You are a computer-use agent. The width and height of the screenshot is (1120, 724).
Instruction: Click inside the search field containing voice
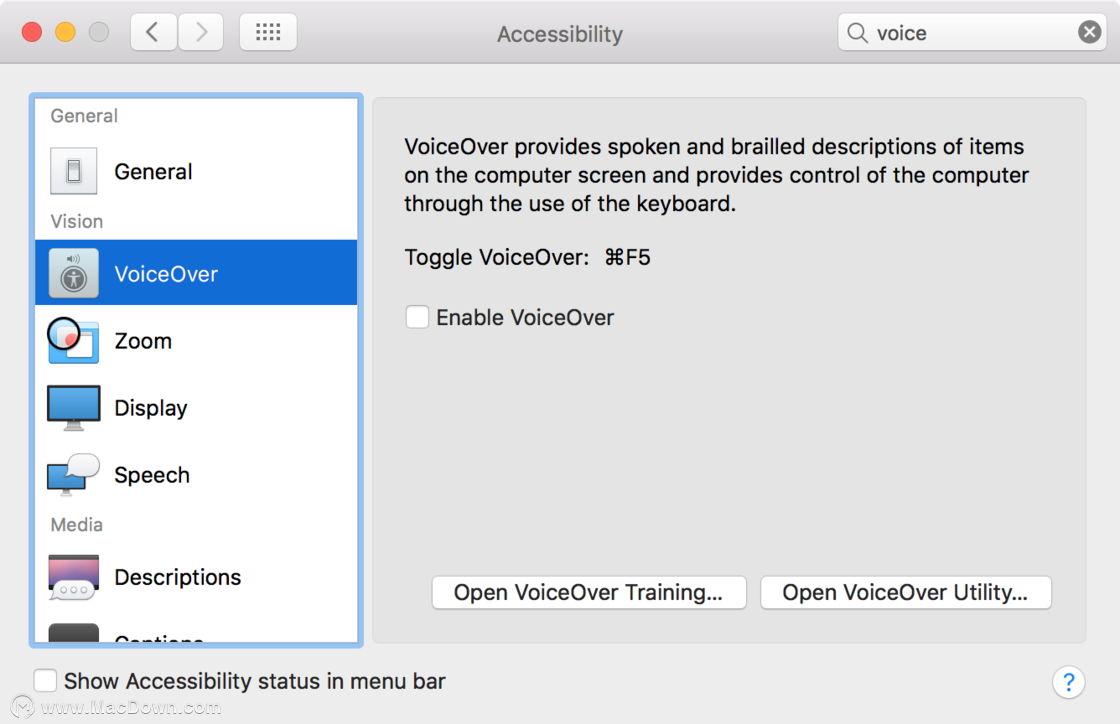(x=971, y=33)
